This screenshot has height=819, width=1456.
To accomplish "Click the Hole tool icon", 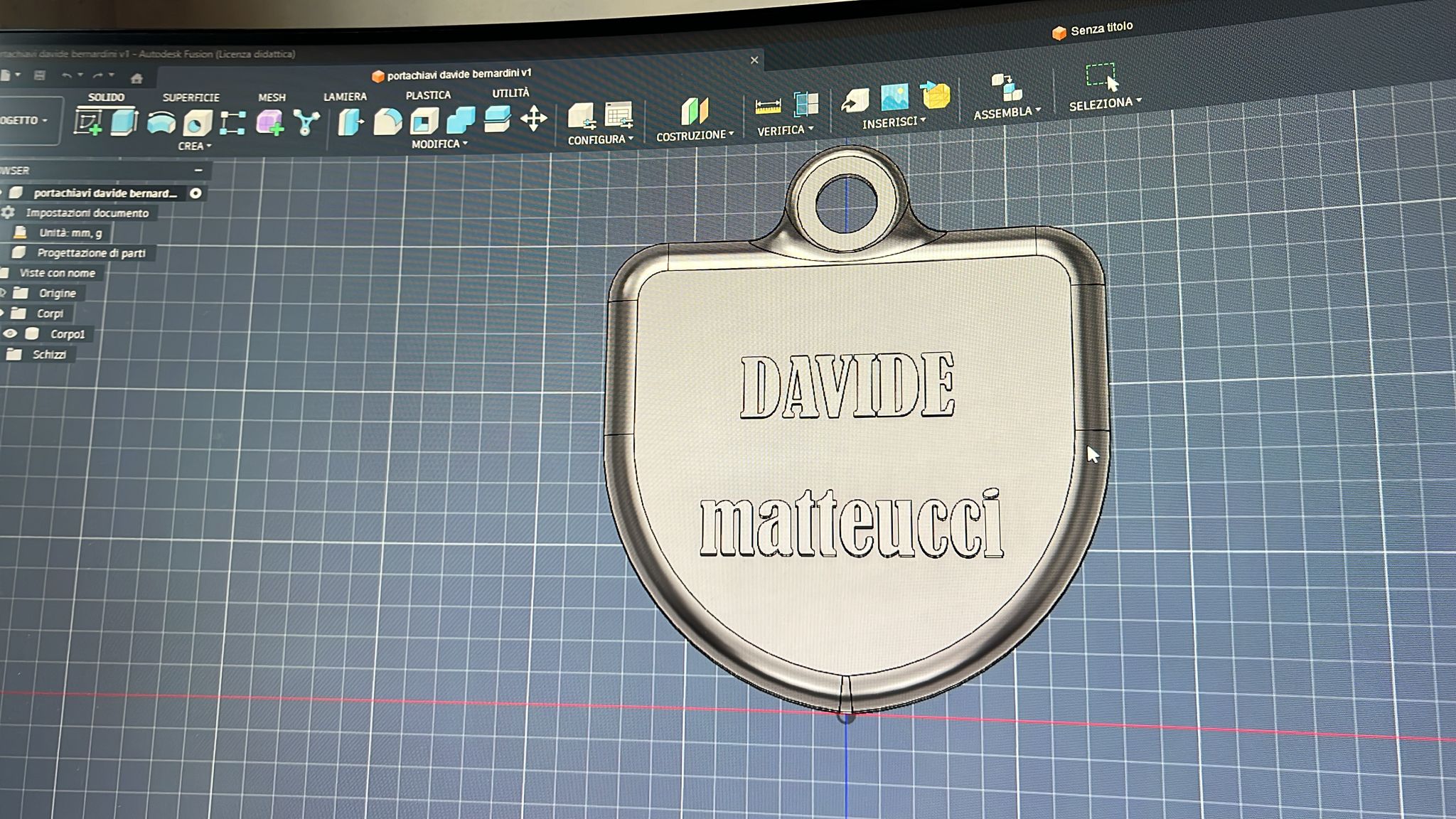I will 197,124.
